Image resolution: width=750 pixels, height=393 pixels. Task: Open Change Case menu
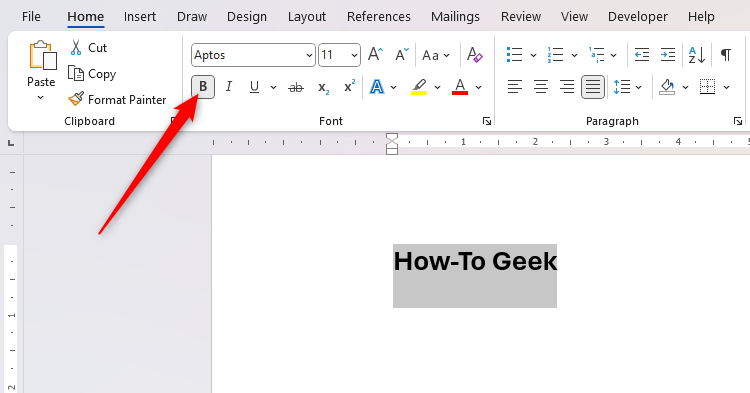click(436, 55)
